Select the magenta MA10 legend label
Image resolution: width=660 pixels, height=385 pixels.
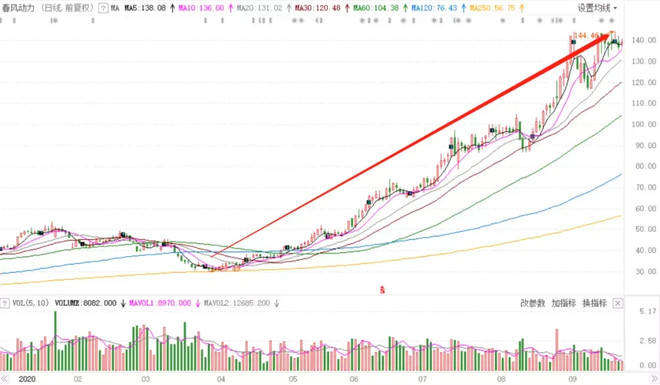point(201,8)
